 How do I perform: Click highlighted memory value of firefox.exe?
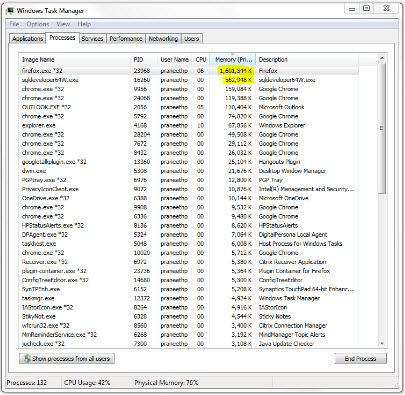pos(236,71)
